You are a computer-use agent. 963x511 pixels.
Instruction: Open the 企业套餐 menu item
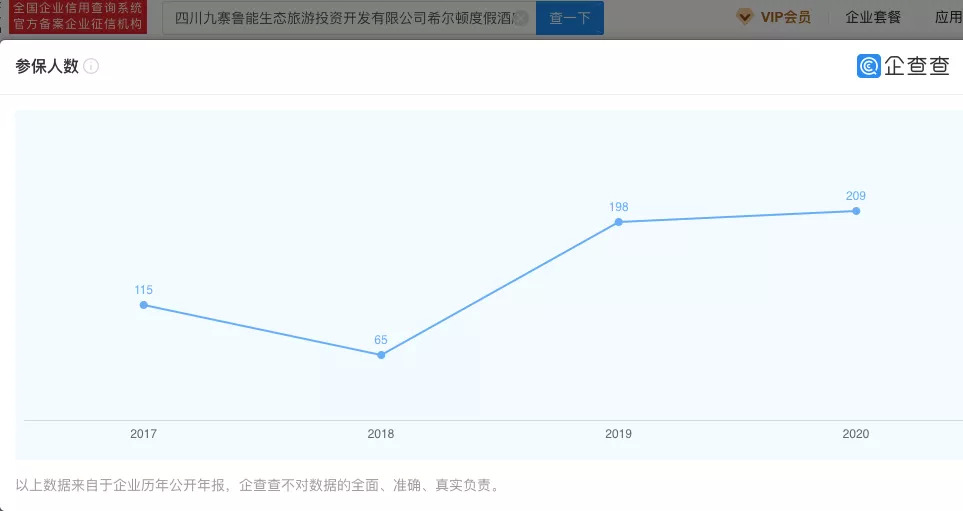pos(873,17)
